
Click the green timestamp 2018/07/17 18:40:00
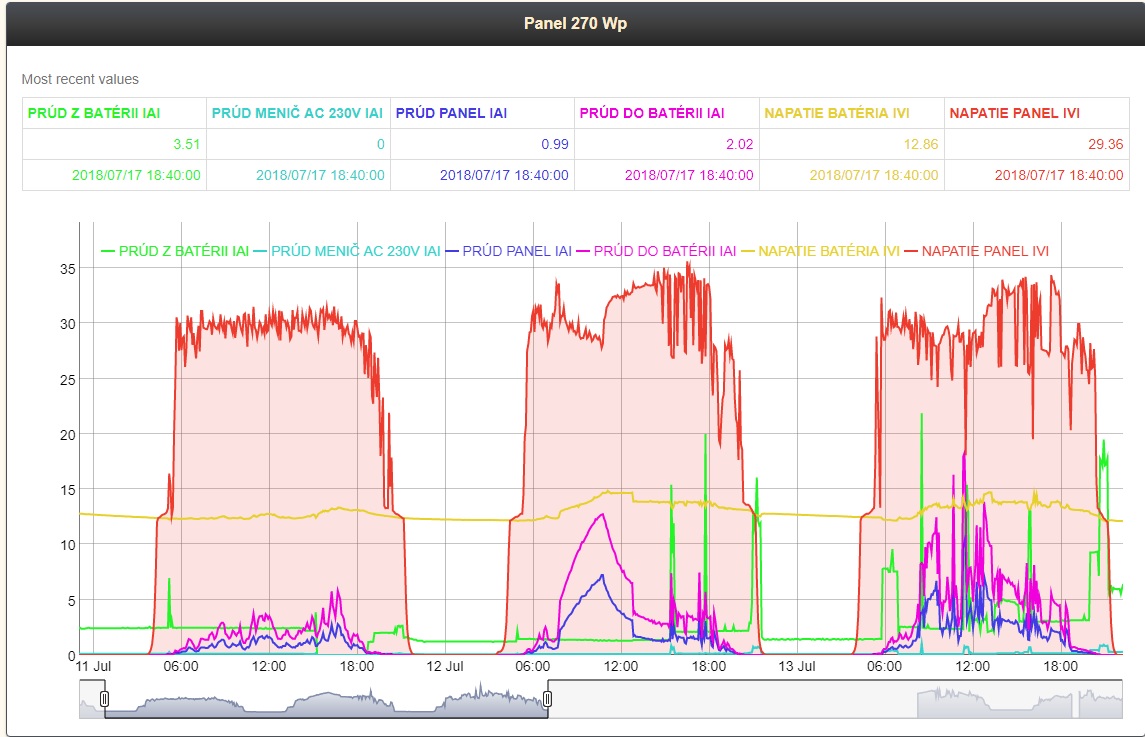pyautogui.click(x=136, y=175)
